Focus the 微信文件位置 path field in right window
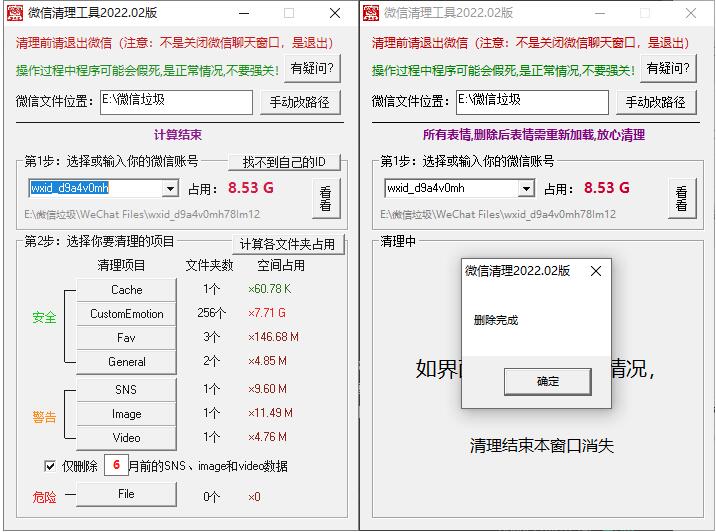 532,102
